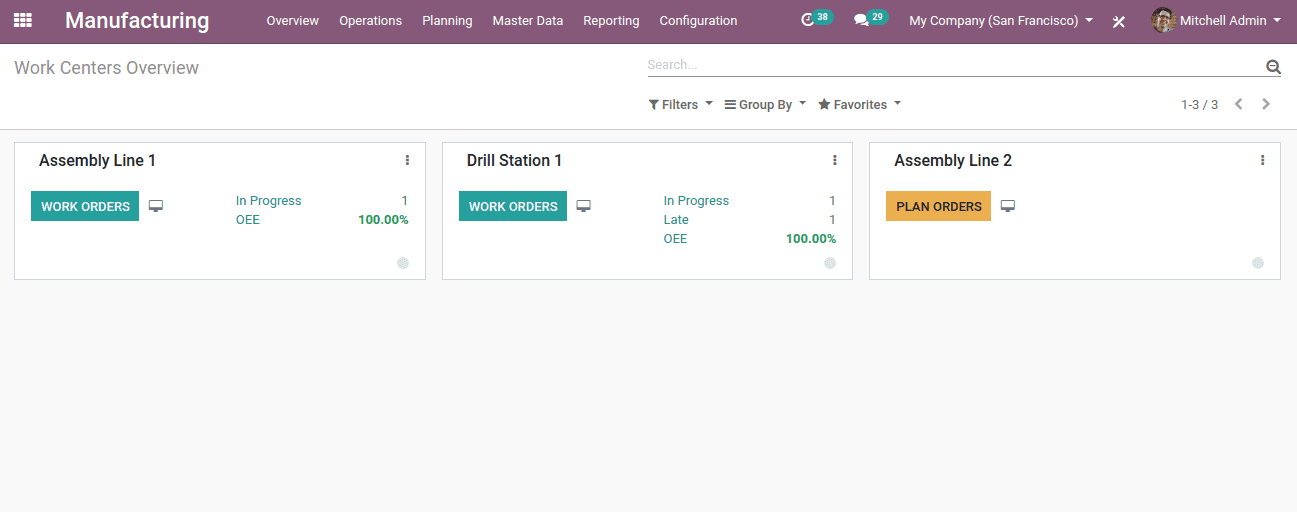Viewport: 1297px width, 512px height.
Task: Click the Manufacturing app title
Action: click(x=137, y=20)
